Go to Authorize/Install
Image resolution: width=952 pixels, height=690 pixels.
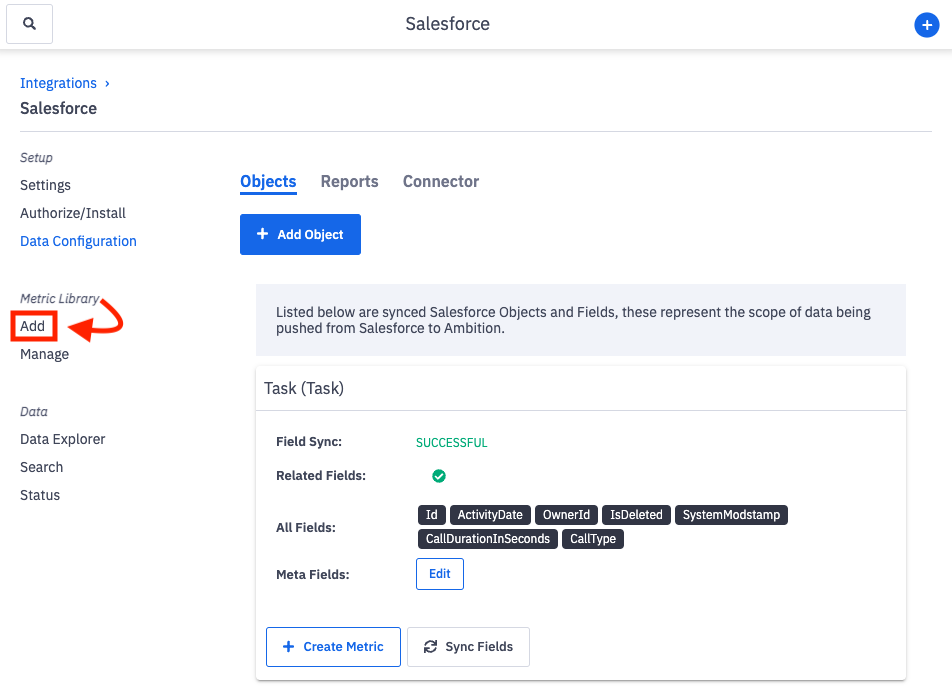[72, 213]
